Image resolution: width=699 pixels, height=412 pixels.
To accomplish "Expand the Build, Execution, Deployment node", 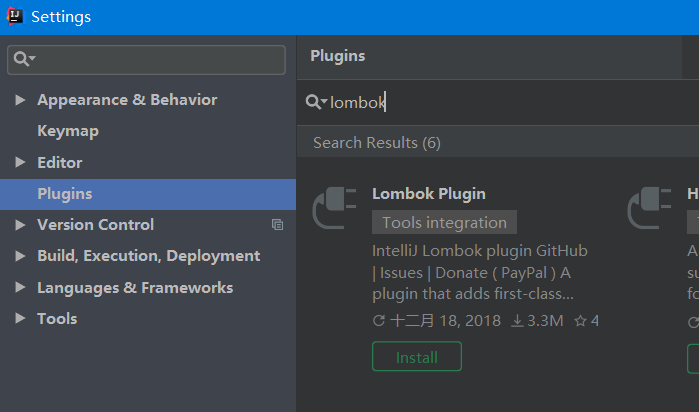I will click(x=21, y=256).
